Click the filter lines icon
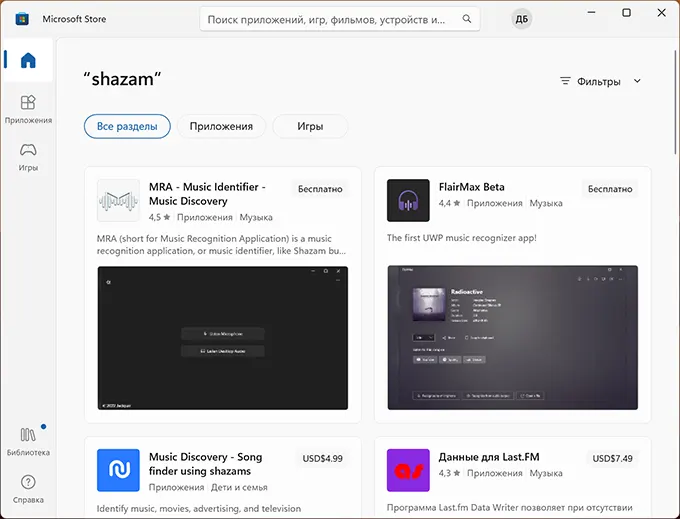Viewport: 680px width, 519px height. click(565, 81)
